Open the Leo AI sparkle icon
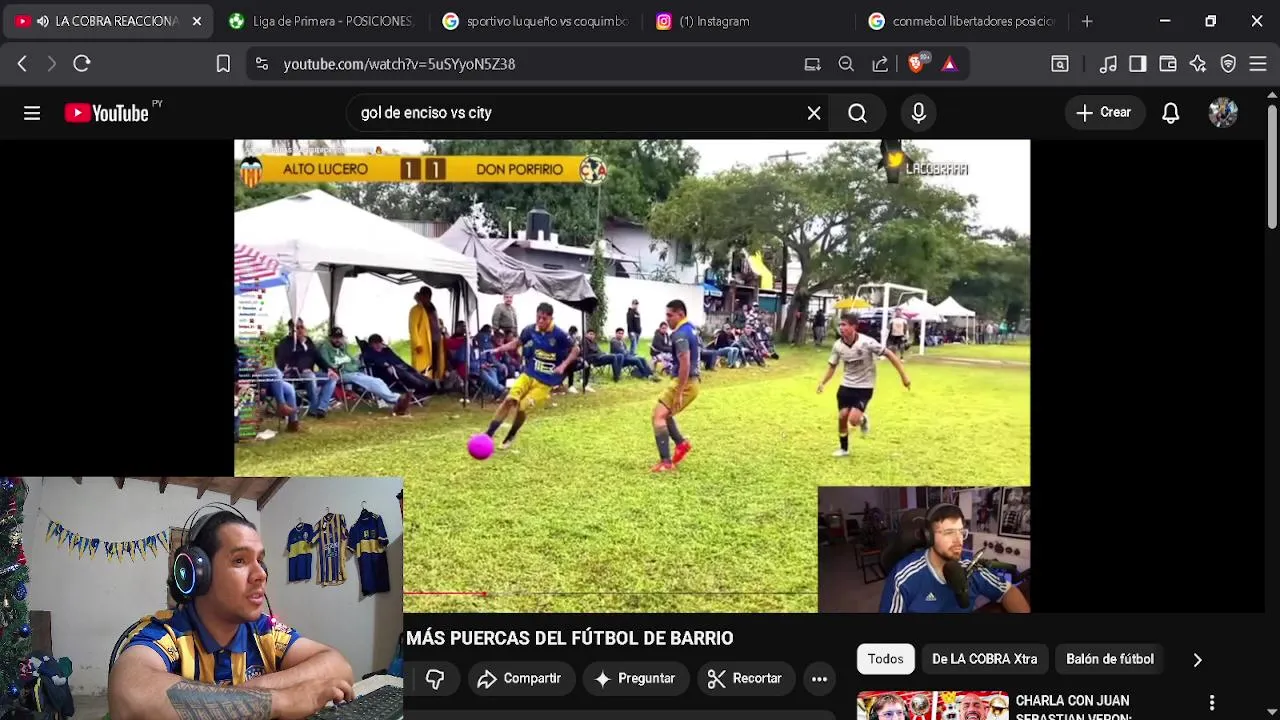Viewport: 1280px width, 720px height. point(1198,64)
